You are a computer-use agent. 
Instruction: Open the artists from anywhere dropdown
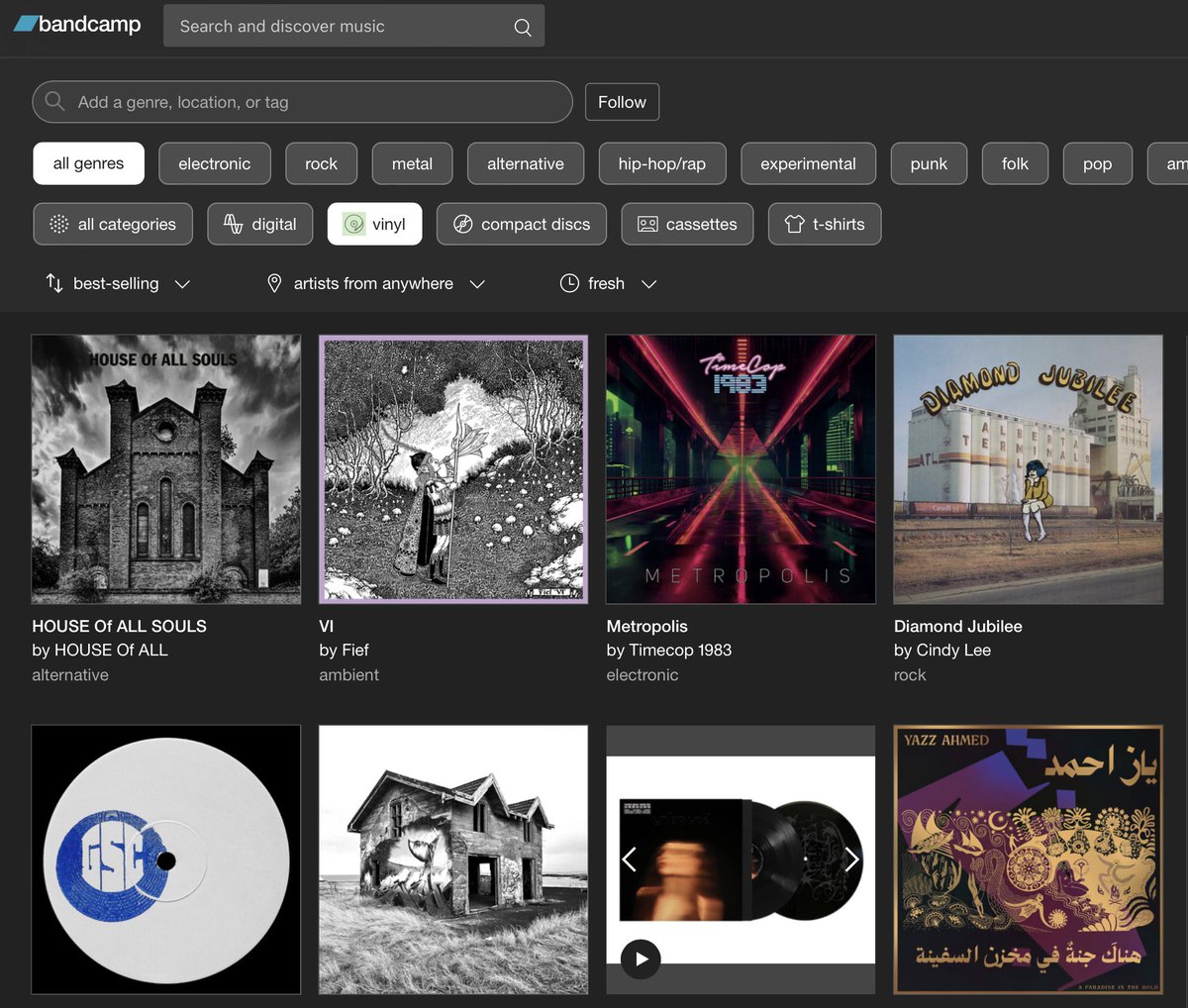point(375,283)
